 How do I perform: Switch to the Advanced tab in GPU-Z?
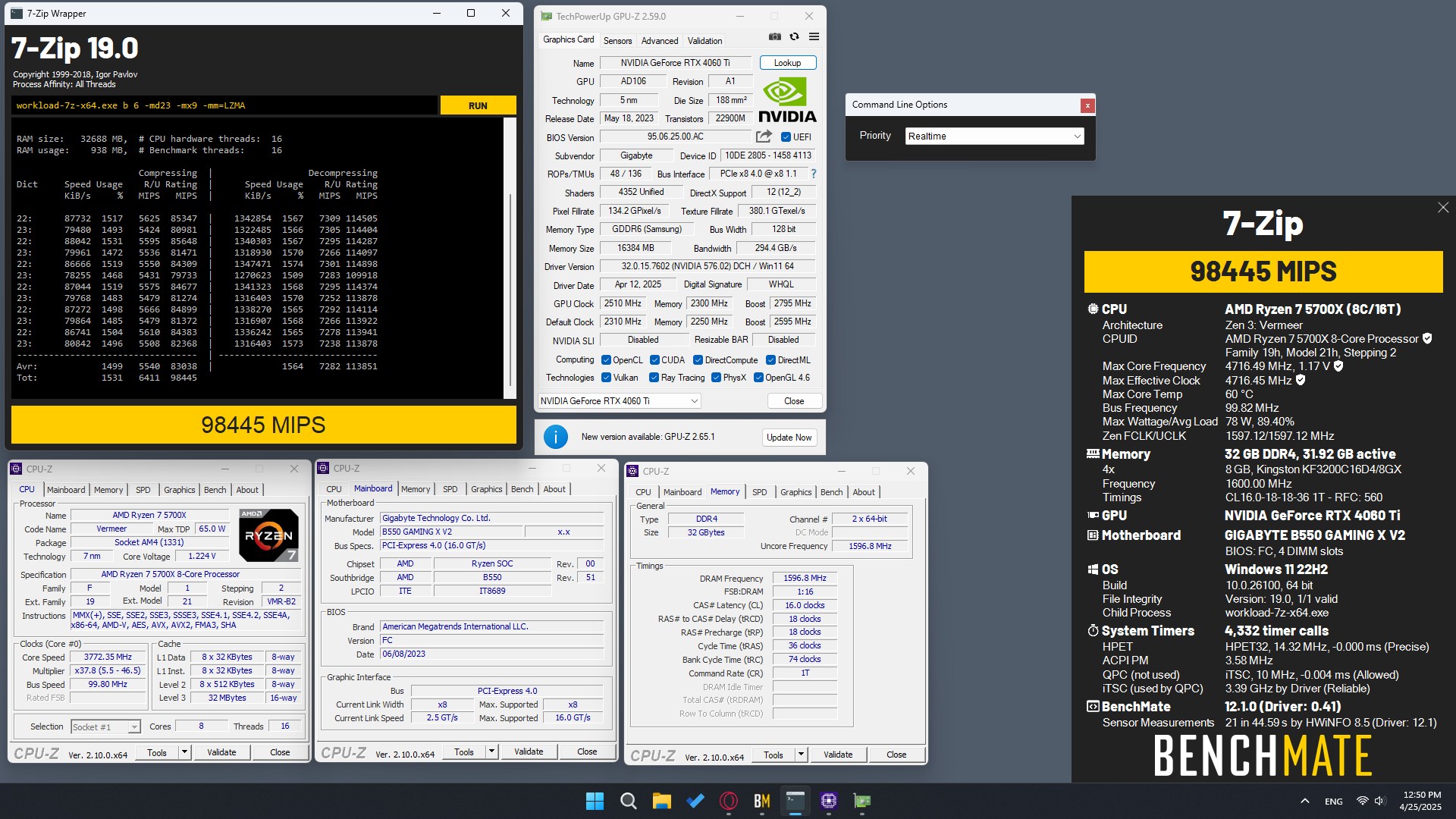pos(660,41)
